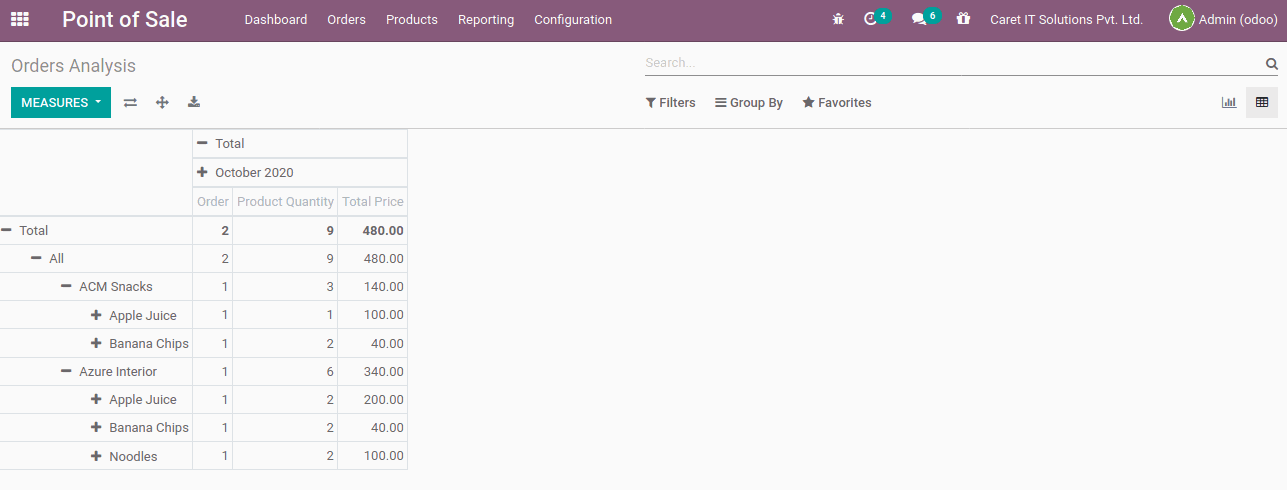
Task: Click the Expand all arrows icon
Action: 162,102
